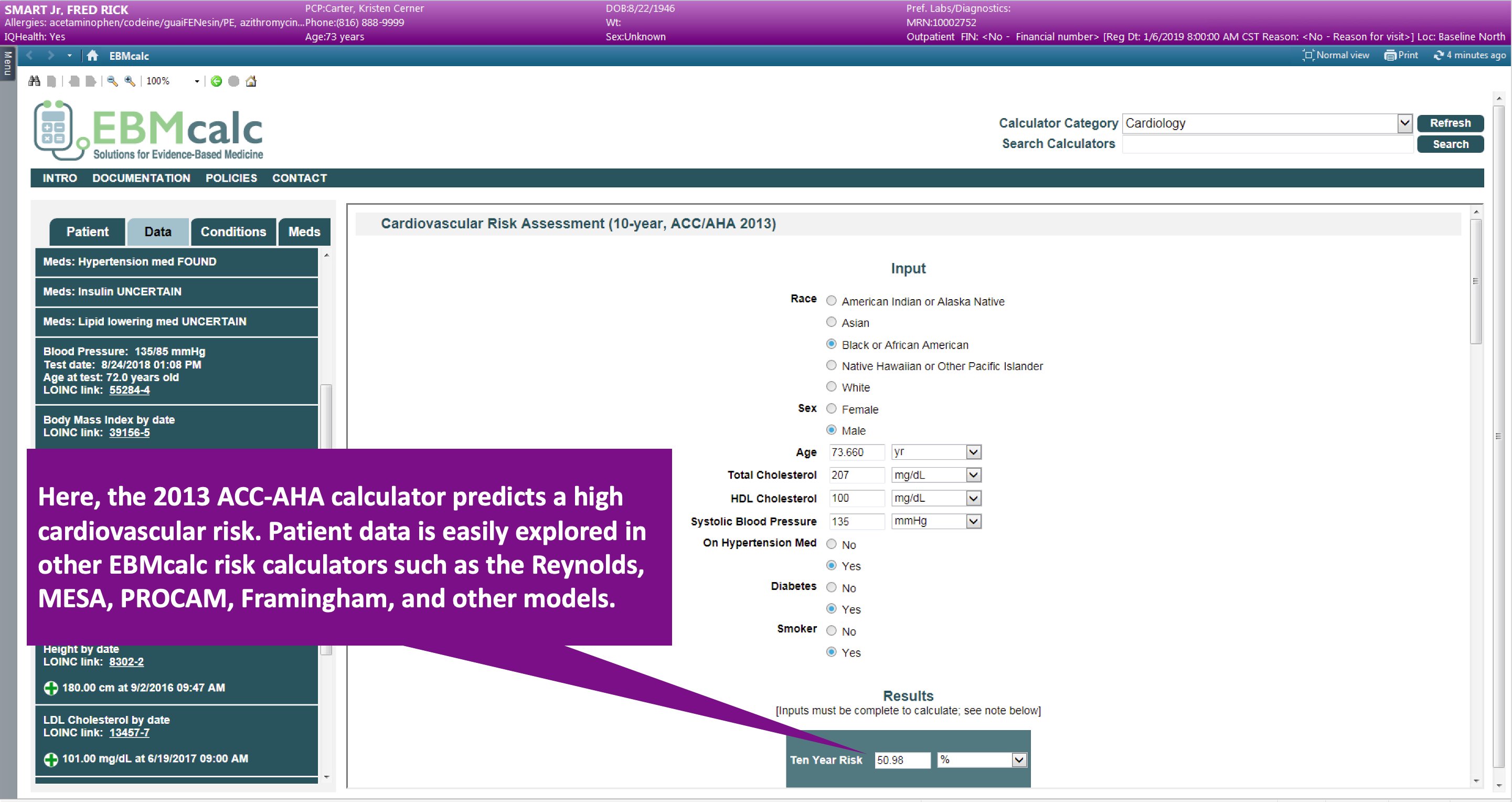Click the gray page icon next to binoculars
Screen dimensions: 1512x802
click(x=51, y=81)
